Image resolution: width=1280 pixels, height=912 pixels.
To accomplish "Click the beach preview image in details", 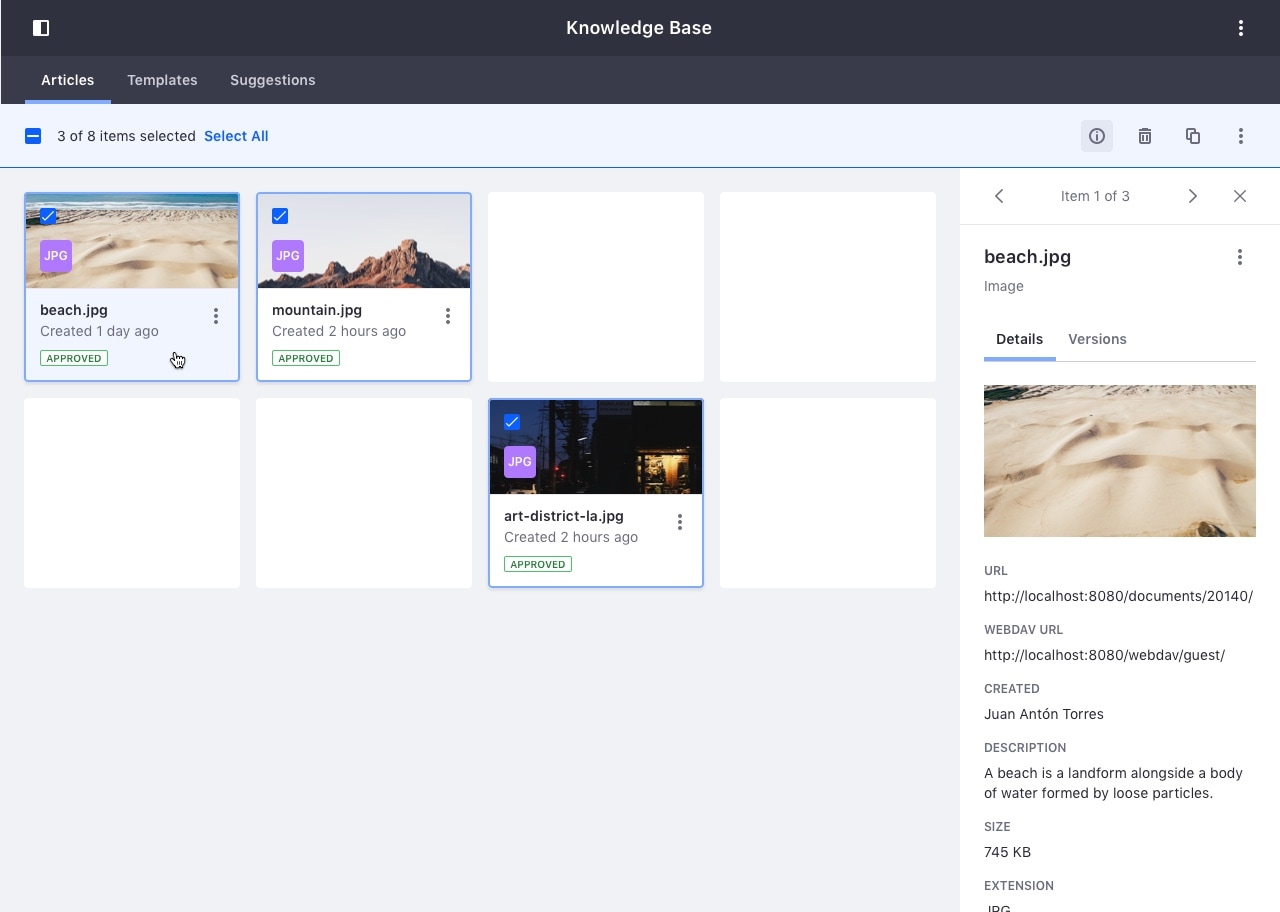I will pyautogui.click(x=1119, y=461).
